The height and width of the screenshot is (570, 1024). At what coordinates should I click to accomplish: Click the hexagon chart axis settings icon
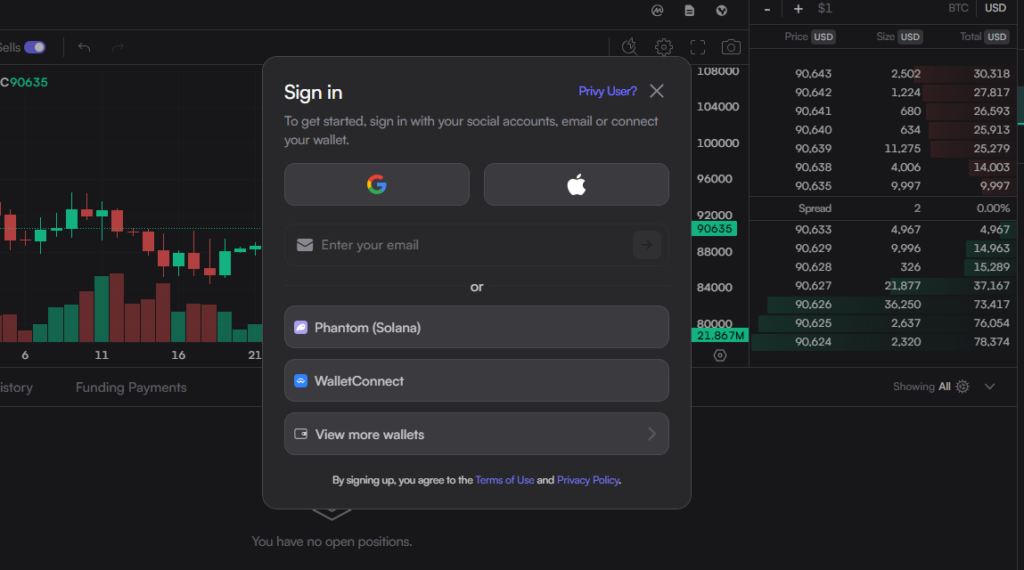(720, 355)
